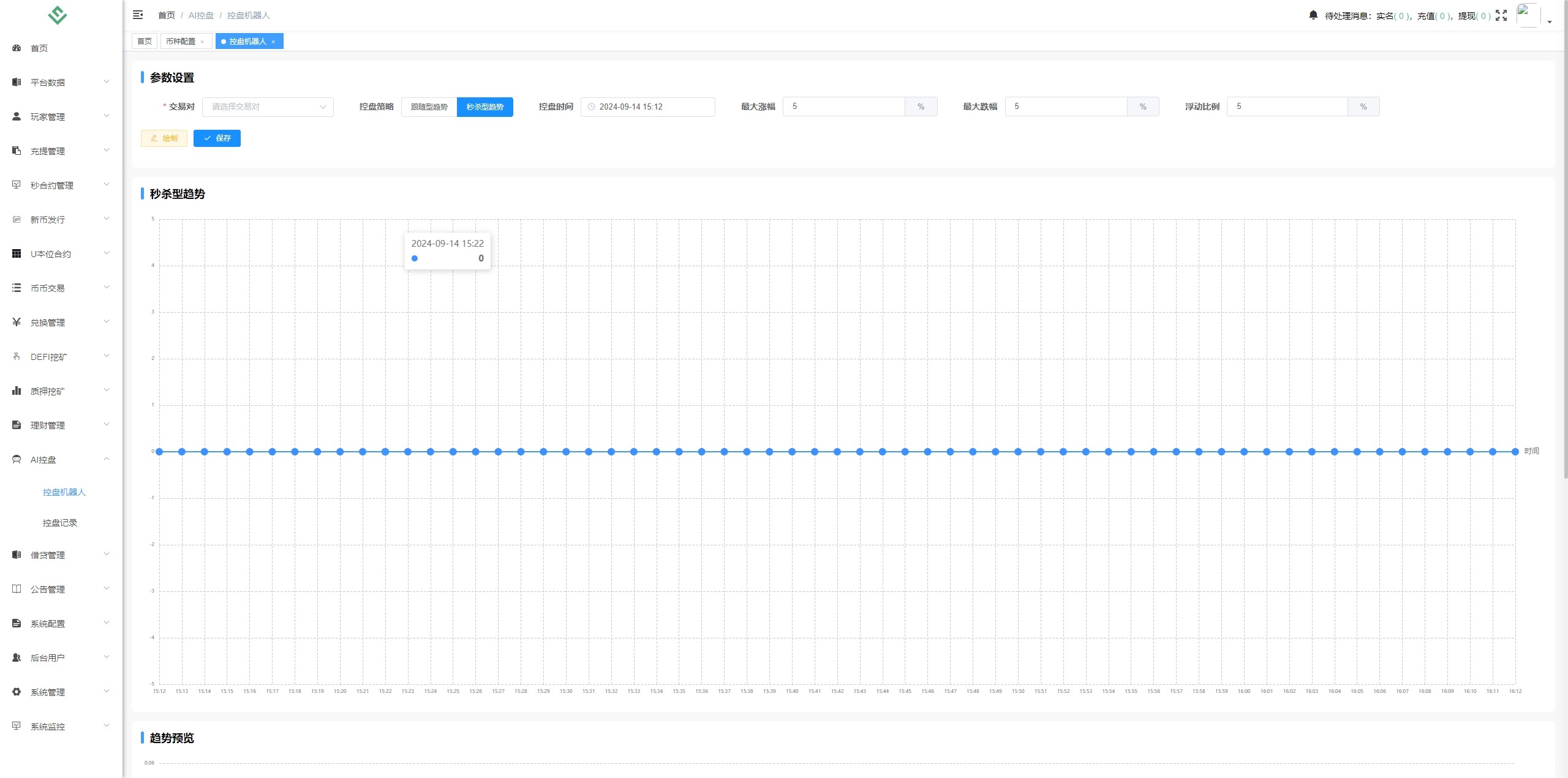Open the user avatar dropdown arrow

pos(1550,21)
